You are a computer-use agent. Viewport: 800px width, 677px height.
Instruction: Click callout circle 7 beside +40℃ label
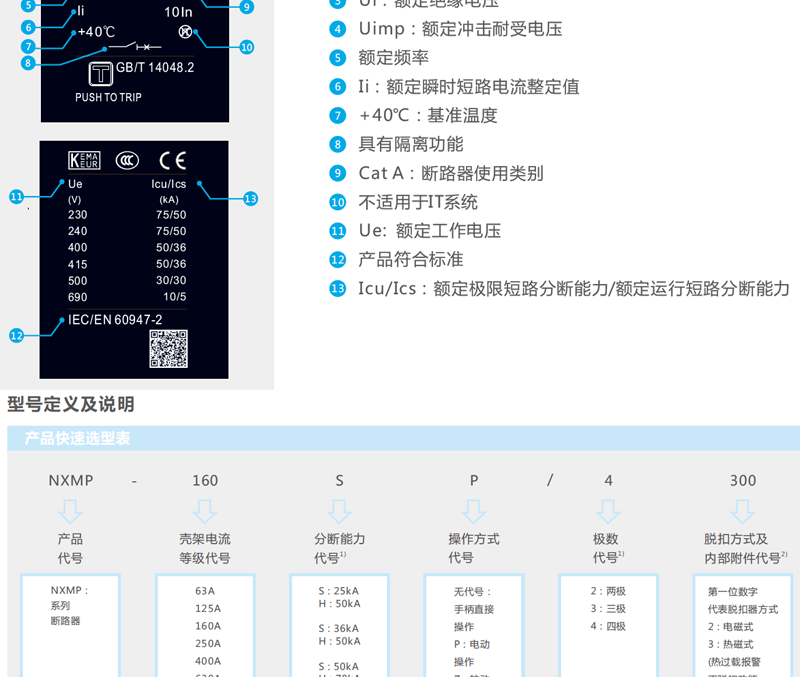pos(28,47)
